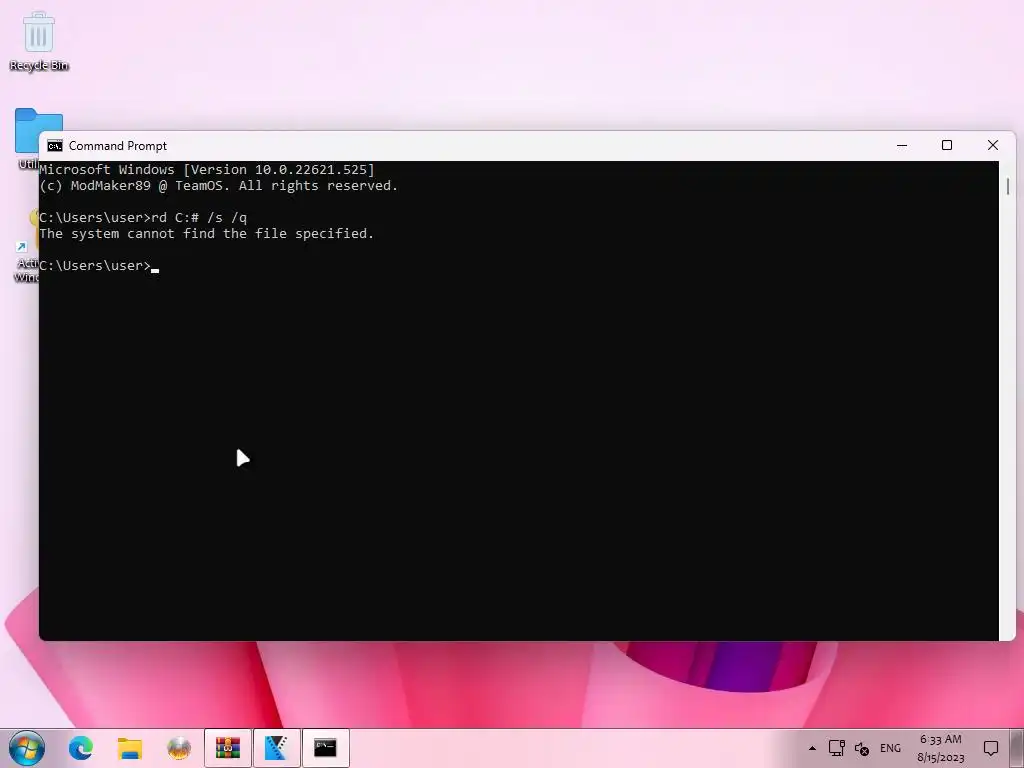Screen dimensions: 1024x768
Task: Select the Command Prompt taskbar button
Action: (325, 748)
